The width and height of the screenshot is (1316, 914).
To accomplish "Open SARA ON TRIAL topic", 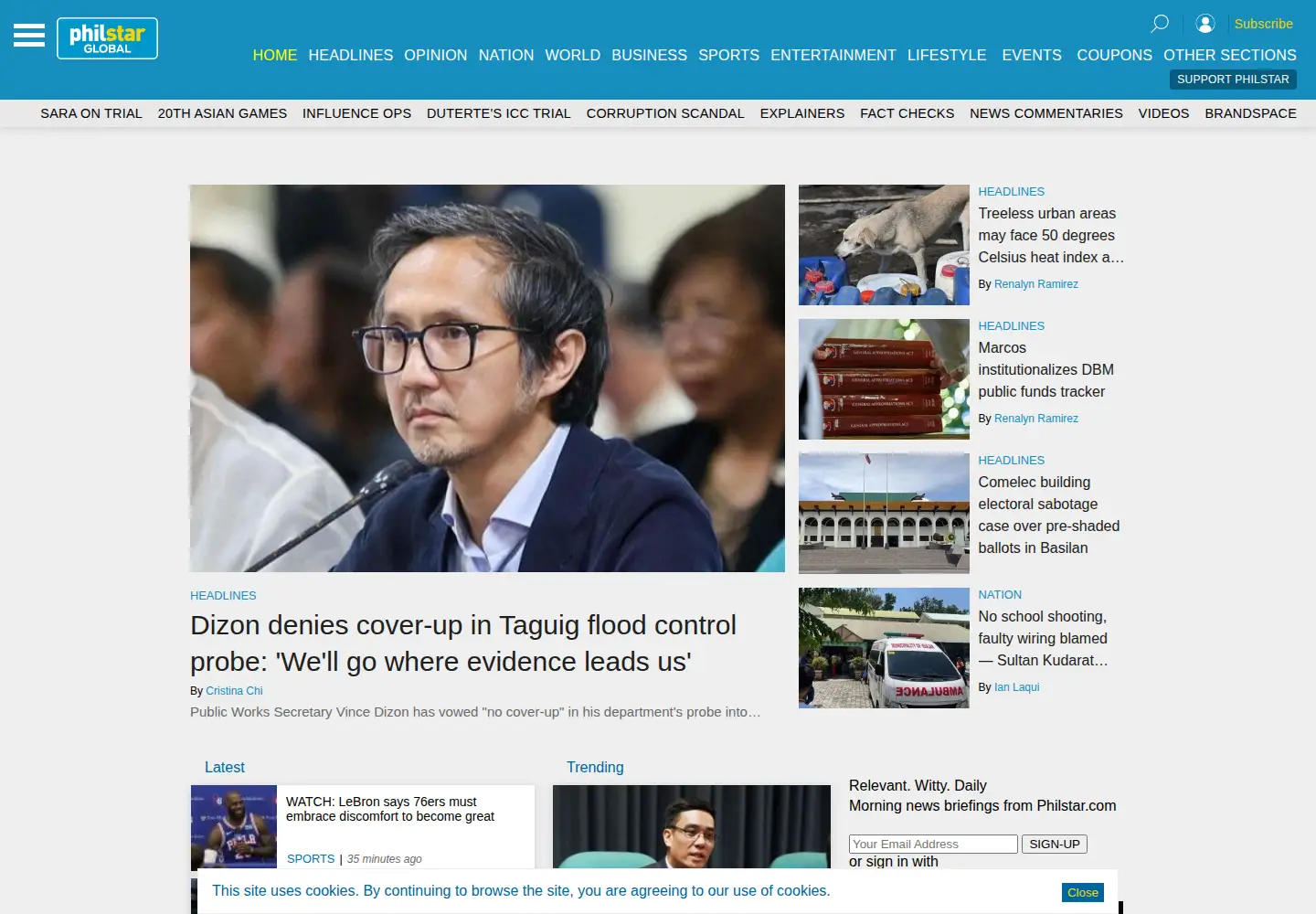I will coord(91,113).
